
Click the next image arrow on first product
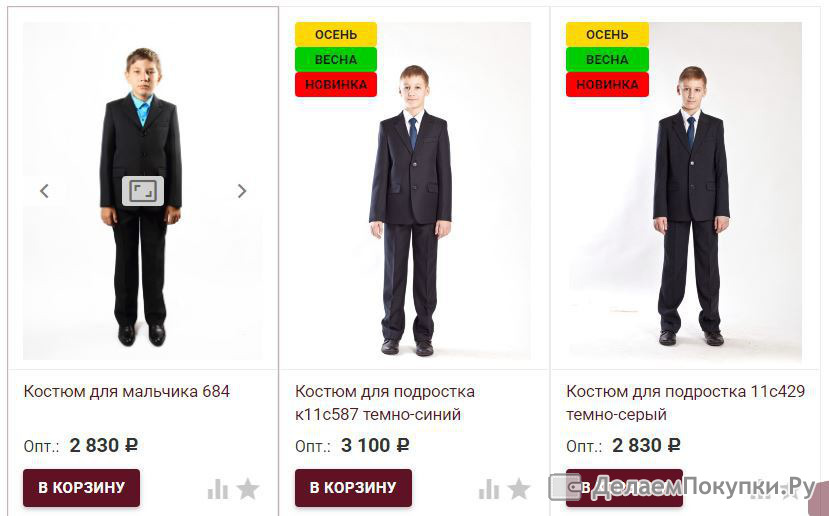[242, 191]
